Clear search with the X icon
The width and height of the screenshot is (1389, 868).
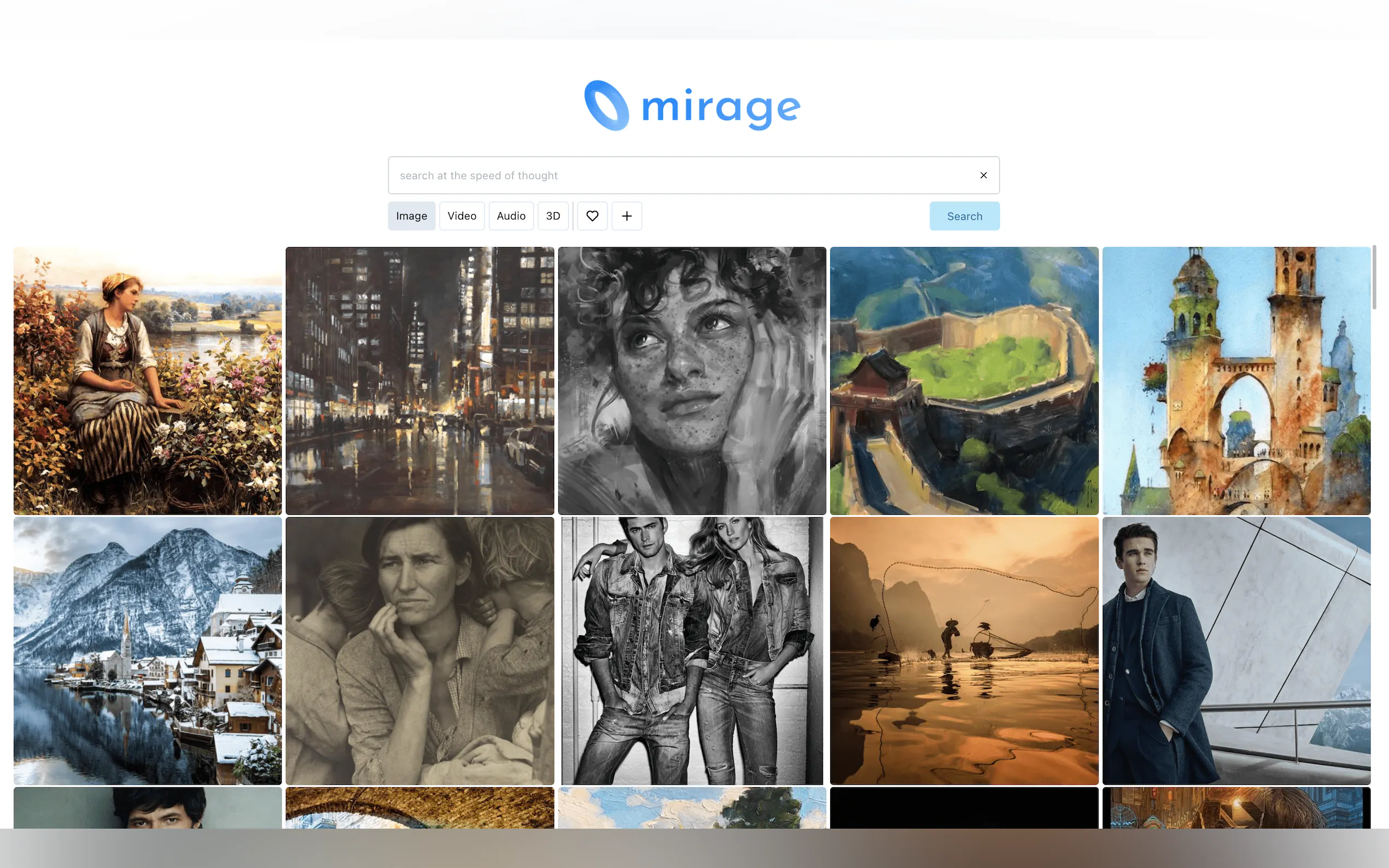pyautogui.click(x=983, y=175)
